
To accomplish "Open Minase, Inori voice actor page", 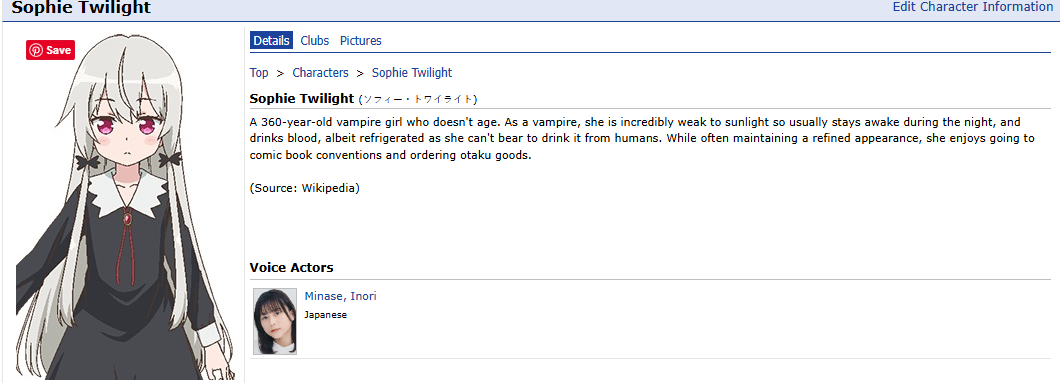I will (x=341, y=296).
